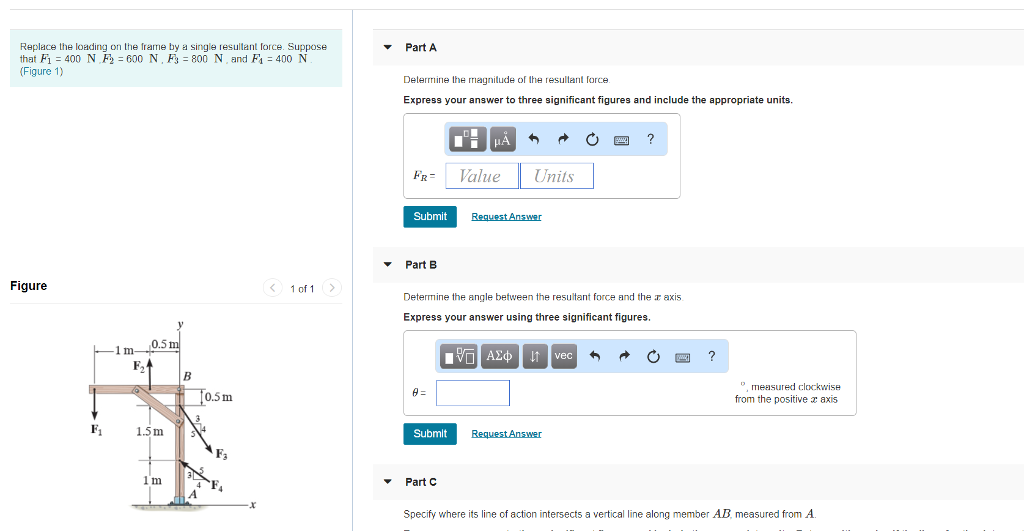Screen dimensions: 1024x531
Task: Reset the Part A answer field
Action: coord(592,140)
